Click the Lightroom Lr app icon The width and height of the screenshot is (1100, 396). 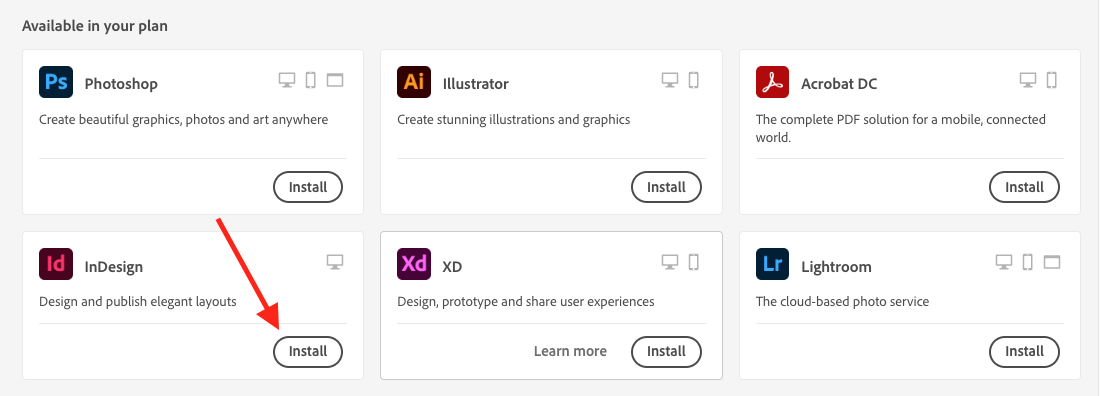tap(772, 265)
